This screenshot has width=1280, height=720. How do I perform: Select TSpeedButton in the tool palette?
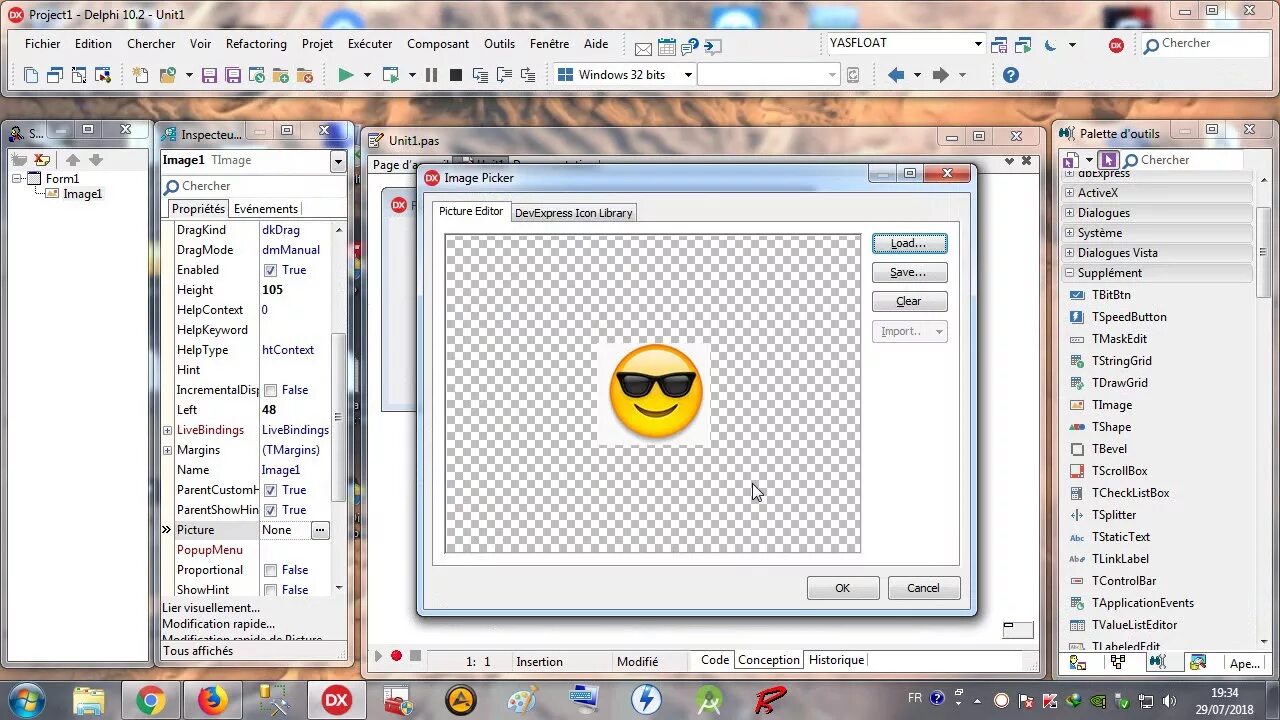1129,317
